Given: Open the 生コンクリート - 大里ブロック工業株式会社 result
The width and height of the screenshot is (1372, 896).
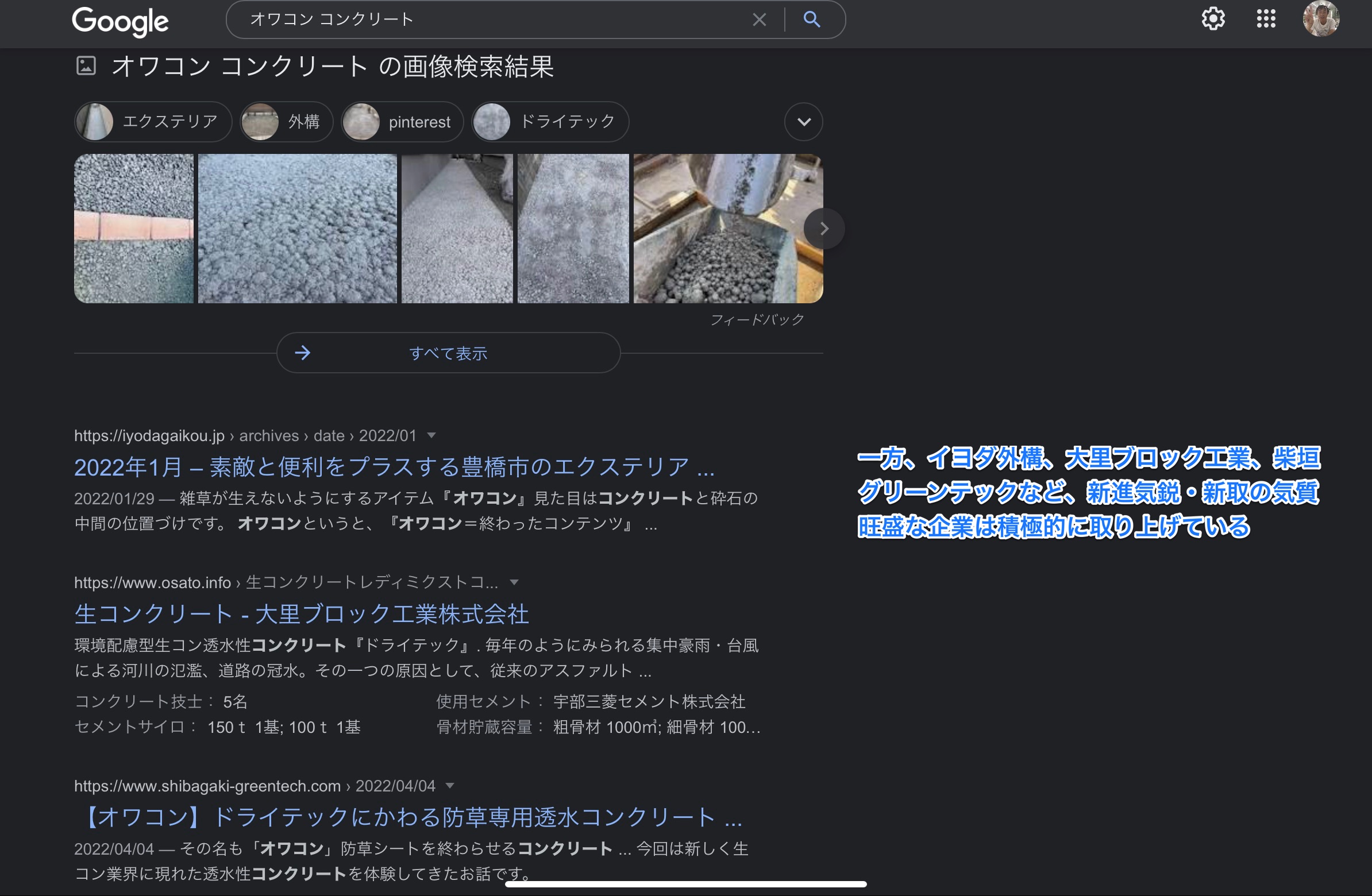Looking at the screenshot, I should (302, 614).
